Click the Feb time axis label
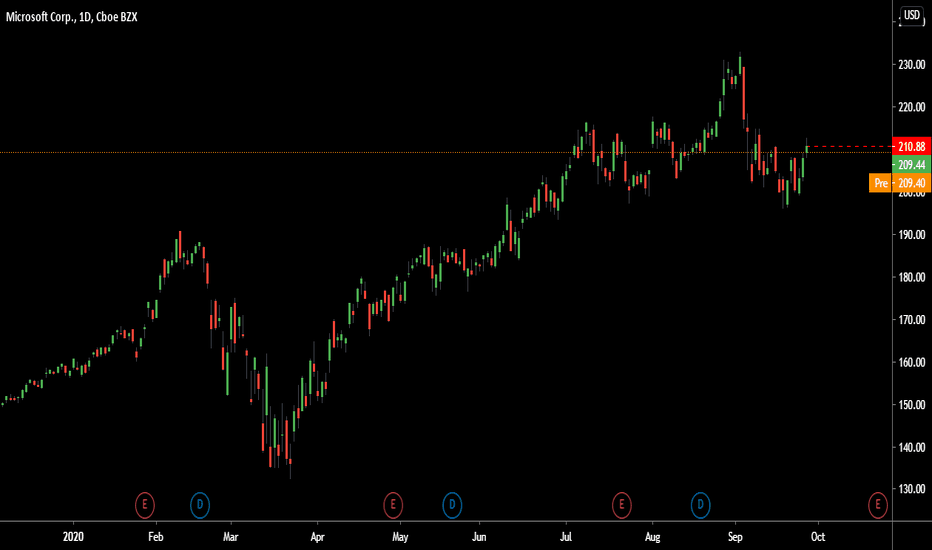The width and height of the screenshot is (932, 550). (x=155, y=537)
